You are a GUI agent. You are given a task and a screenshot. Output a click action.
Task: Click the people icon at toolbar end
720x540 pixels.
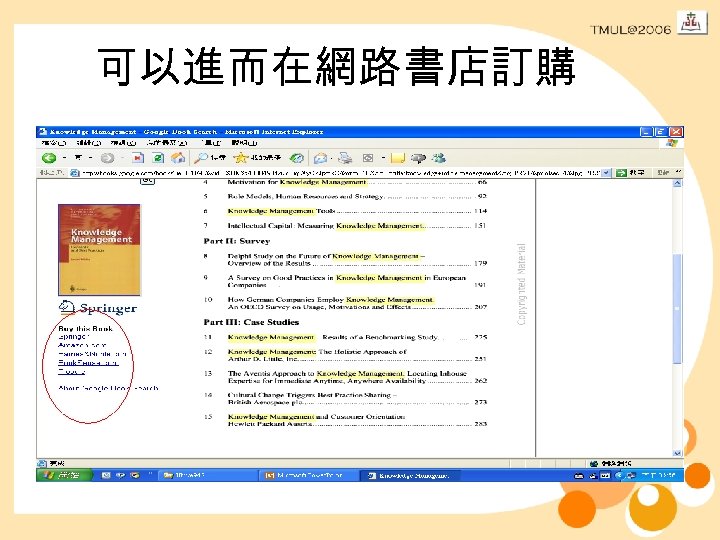click(439, 158)
